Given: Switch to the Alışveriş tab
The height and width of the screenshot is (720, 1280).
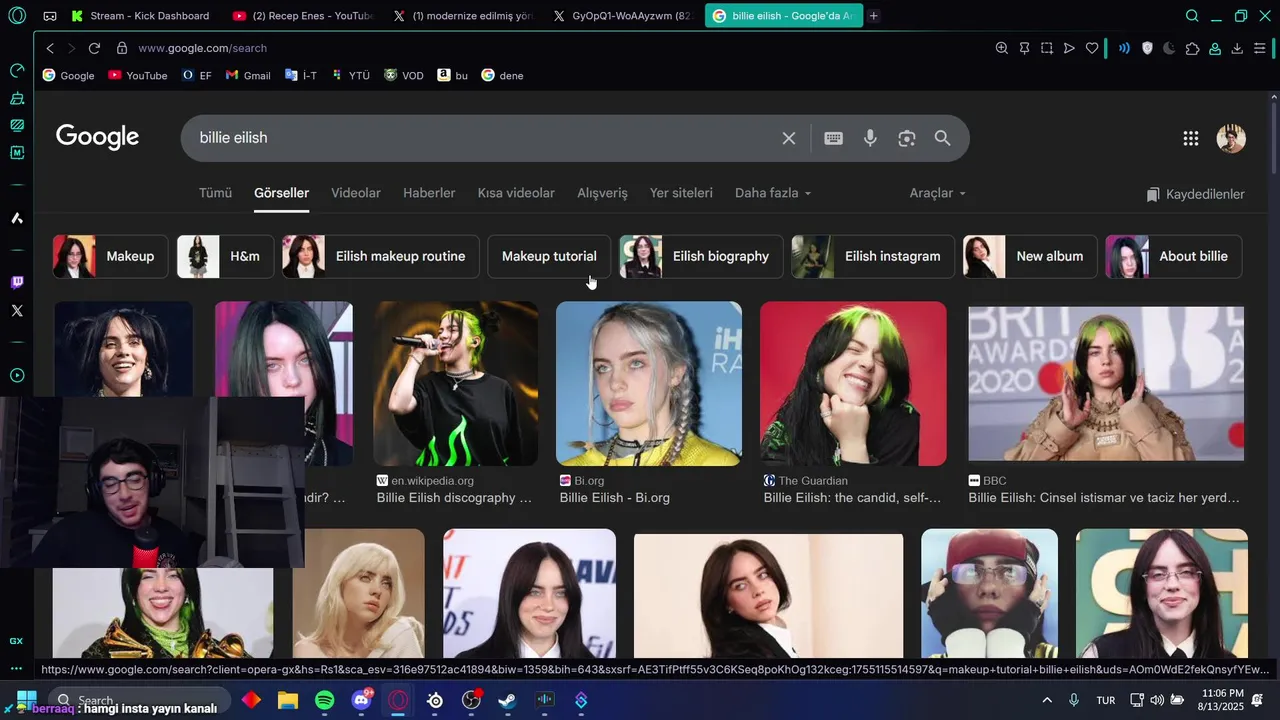Looking at the screenshot, I should click(602, 193).
